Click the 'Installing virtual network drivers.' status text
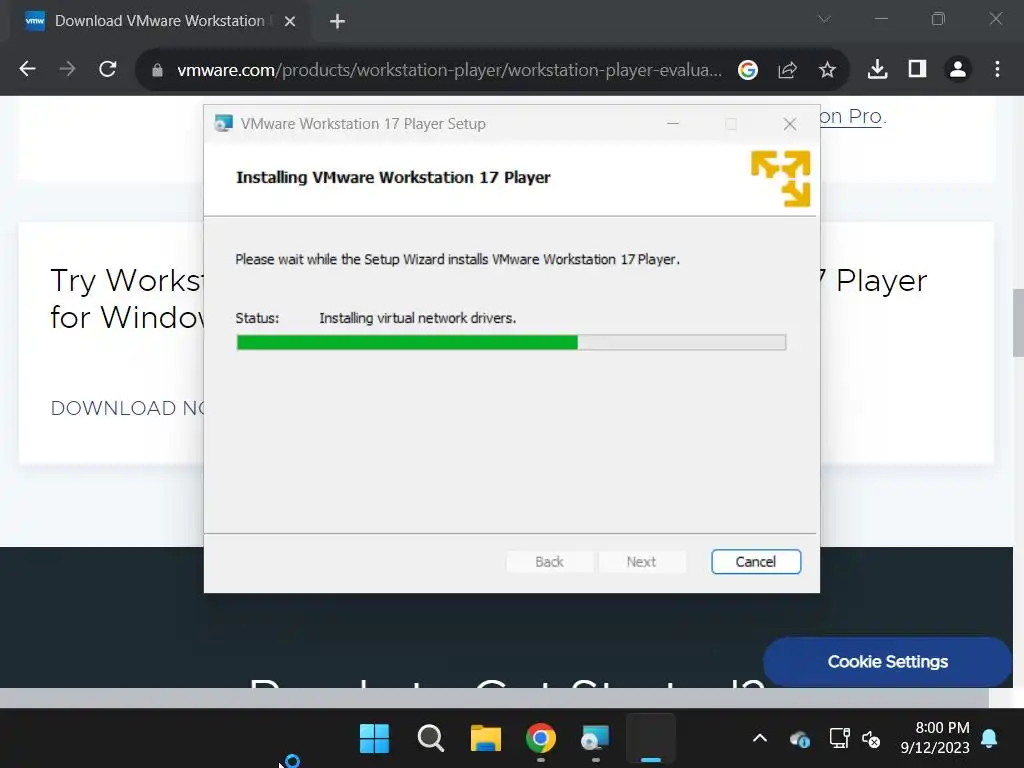Image resolution: width=1024 pixels, height=768 pixels. coord(417,318)
